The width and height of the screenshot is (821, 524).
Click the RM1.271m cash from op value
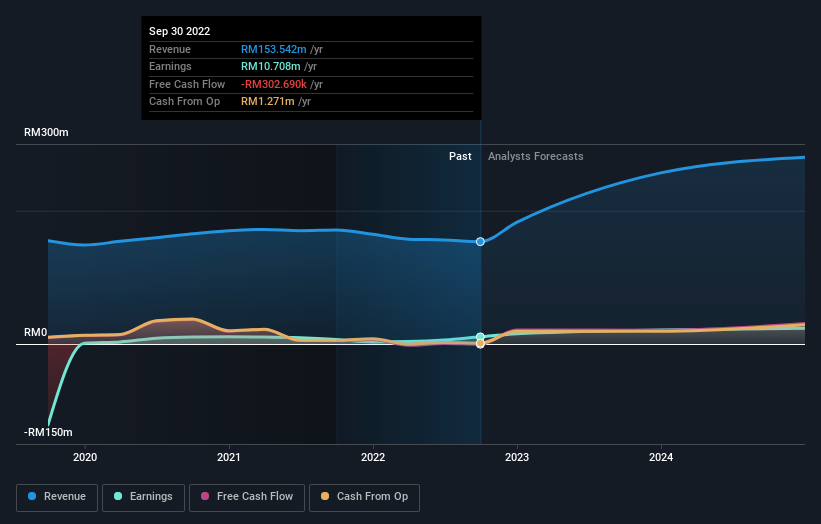tap(268, 102)
